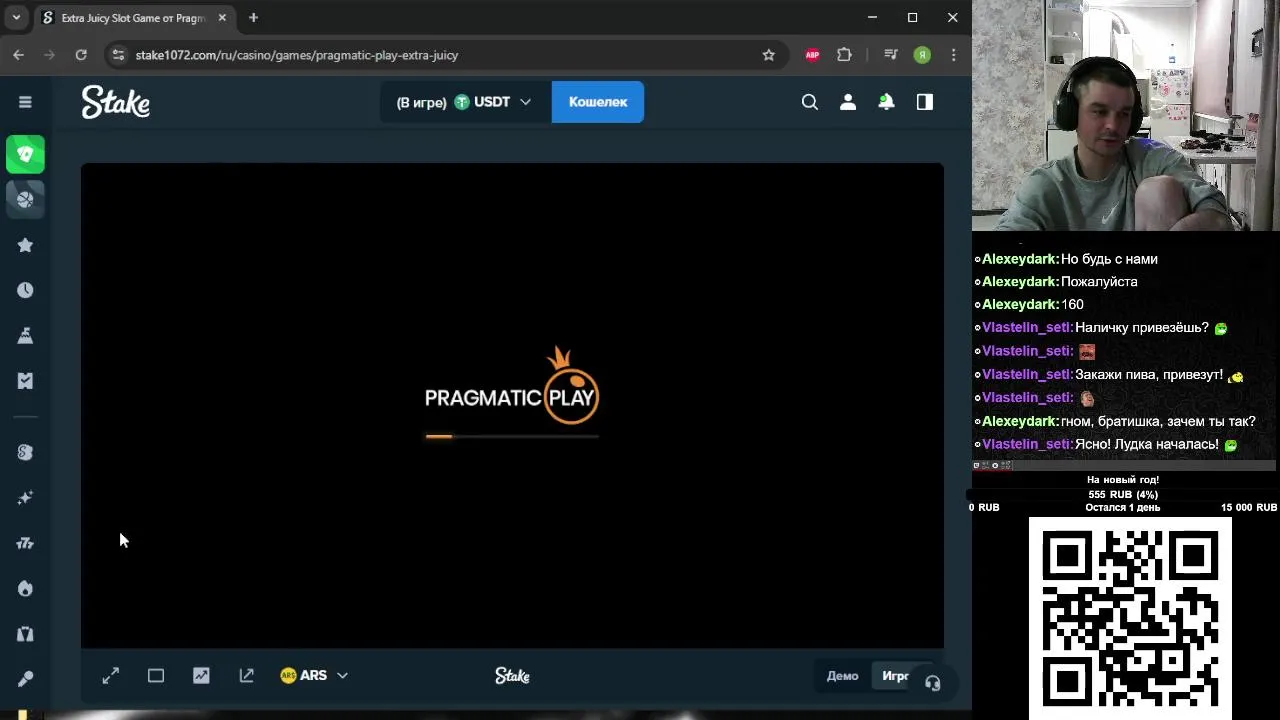Click chat message 'Ясно! Лудка началась!'
1280x720 pixels.
click(x=1147, y=444)
